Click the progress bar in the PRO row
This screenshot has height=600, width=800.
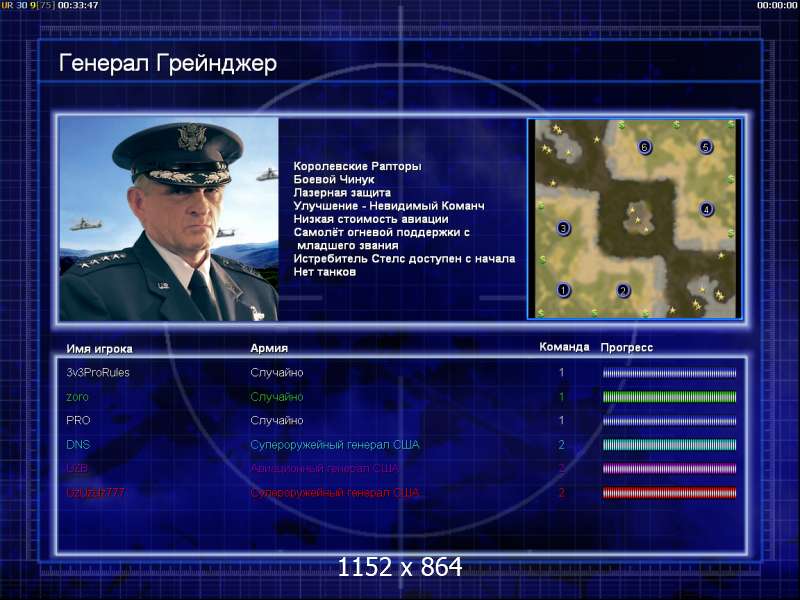coord(669,421)
